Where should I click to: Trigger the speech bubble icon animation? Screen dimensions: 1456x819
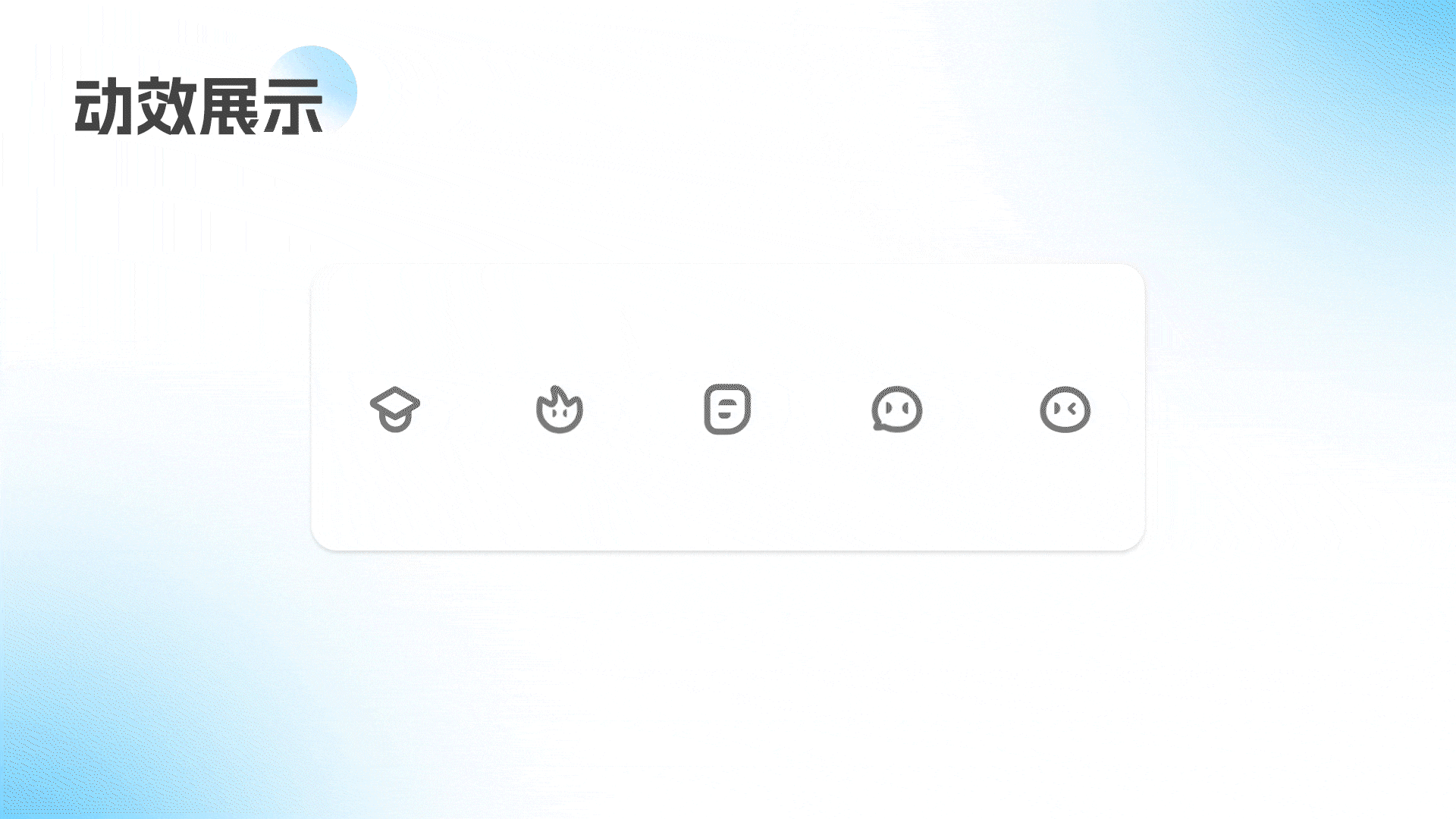point(897,409)
